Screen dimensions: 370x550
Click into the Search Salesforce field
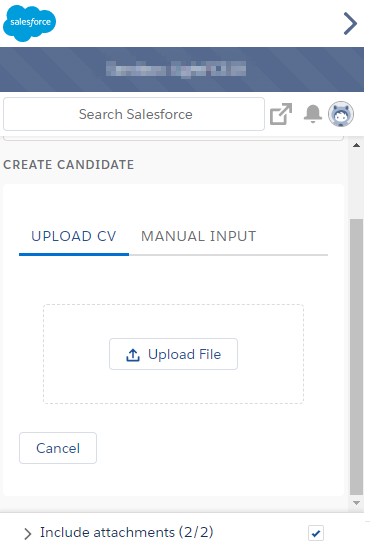(x=134, y=114)
